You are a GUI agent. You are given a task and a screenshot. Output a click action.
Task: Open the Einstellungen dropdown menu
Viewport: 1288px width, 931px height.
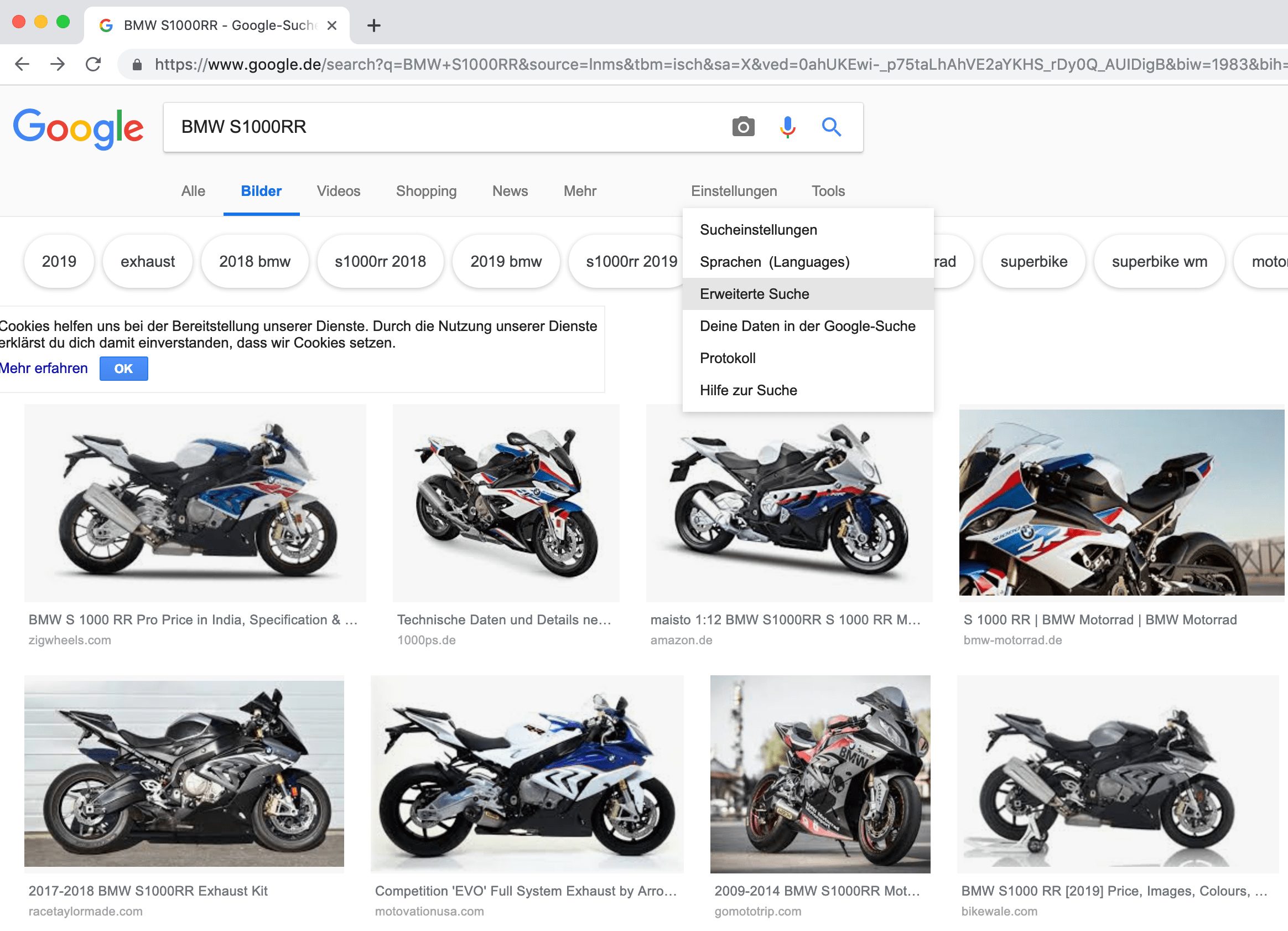(x=734, y=191)
